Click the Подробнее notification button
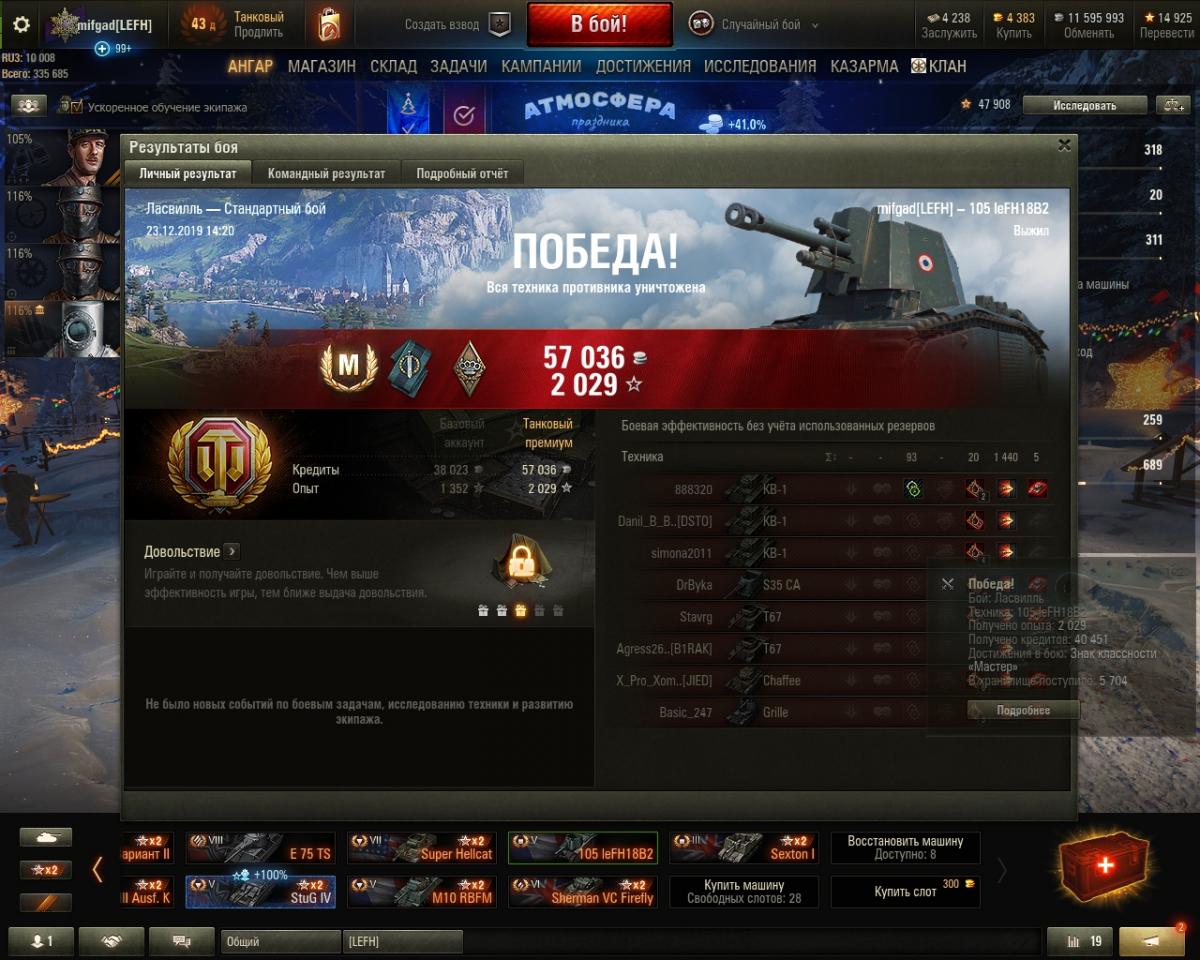Screen dimensions: 1200x960 [x=1023, y=710]
